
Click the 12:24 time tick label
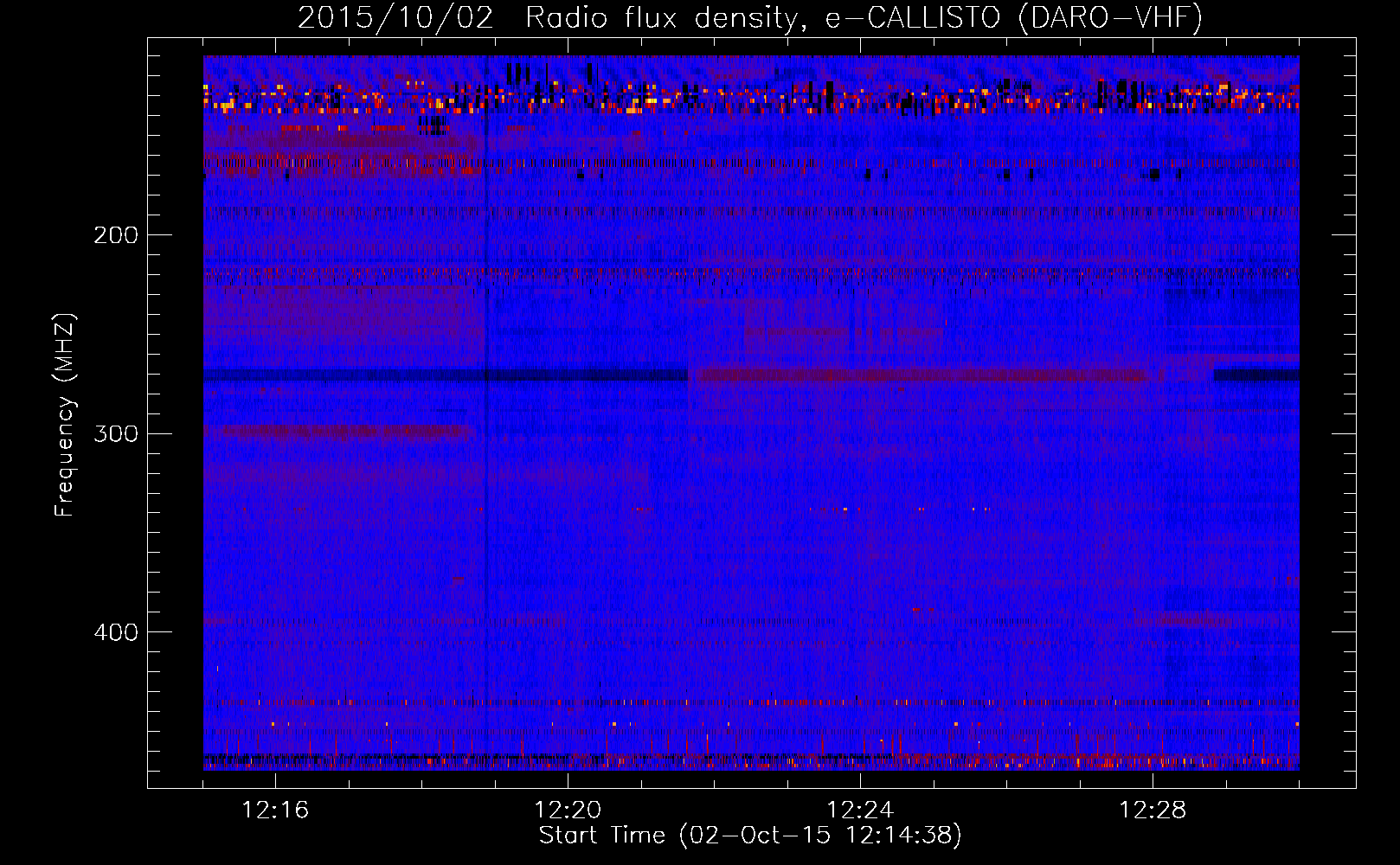[x=860, y=811]
